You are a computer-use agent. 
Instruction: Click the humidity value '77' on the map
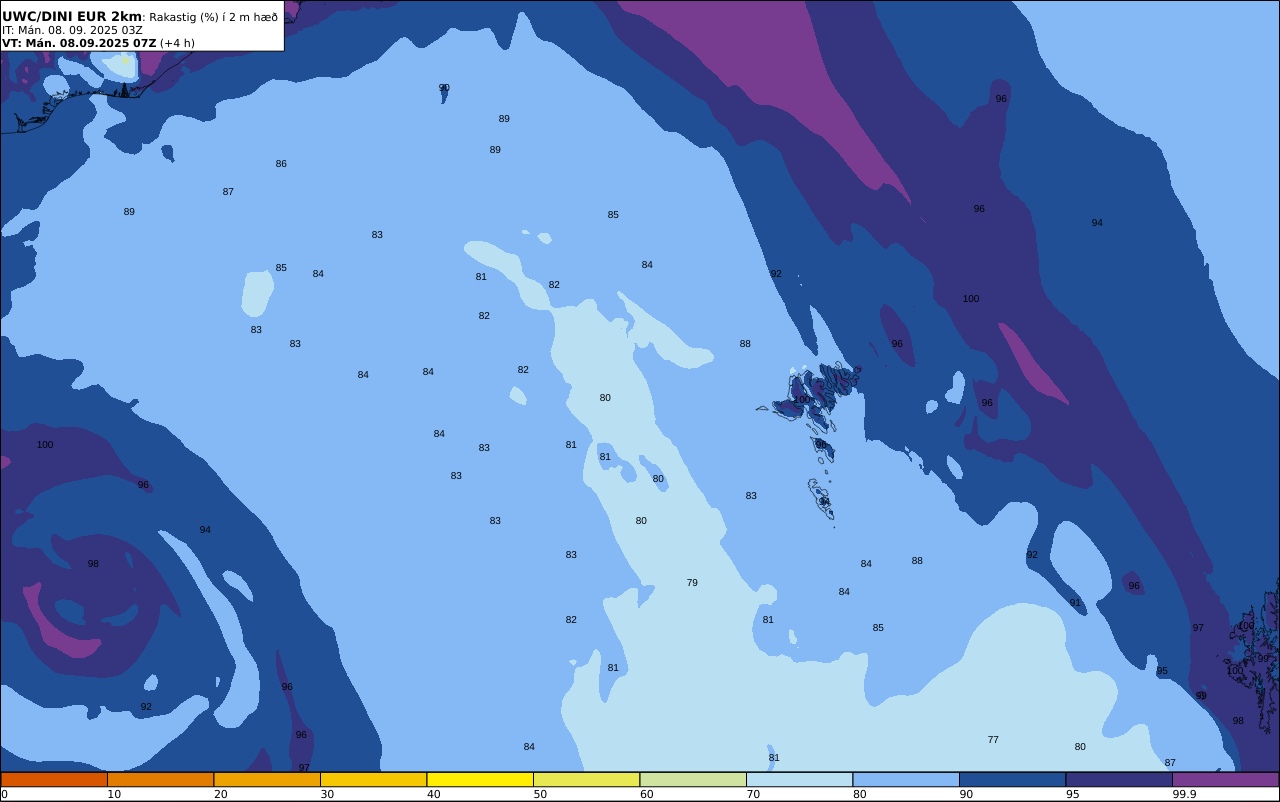993,740
